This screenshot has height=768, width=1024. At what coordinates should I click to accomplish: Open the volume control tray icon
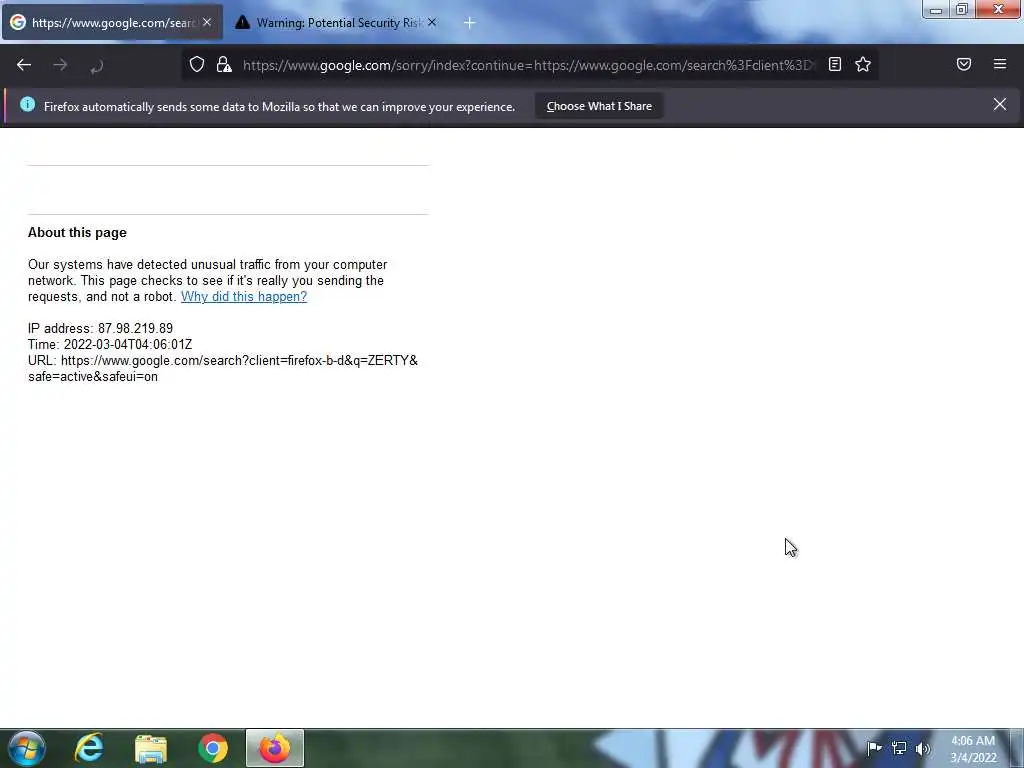(x=923, y=748)
